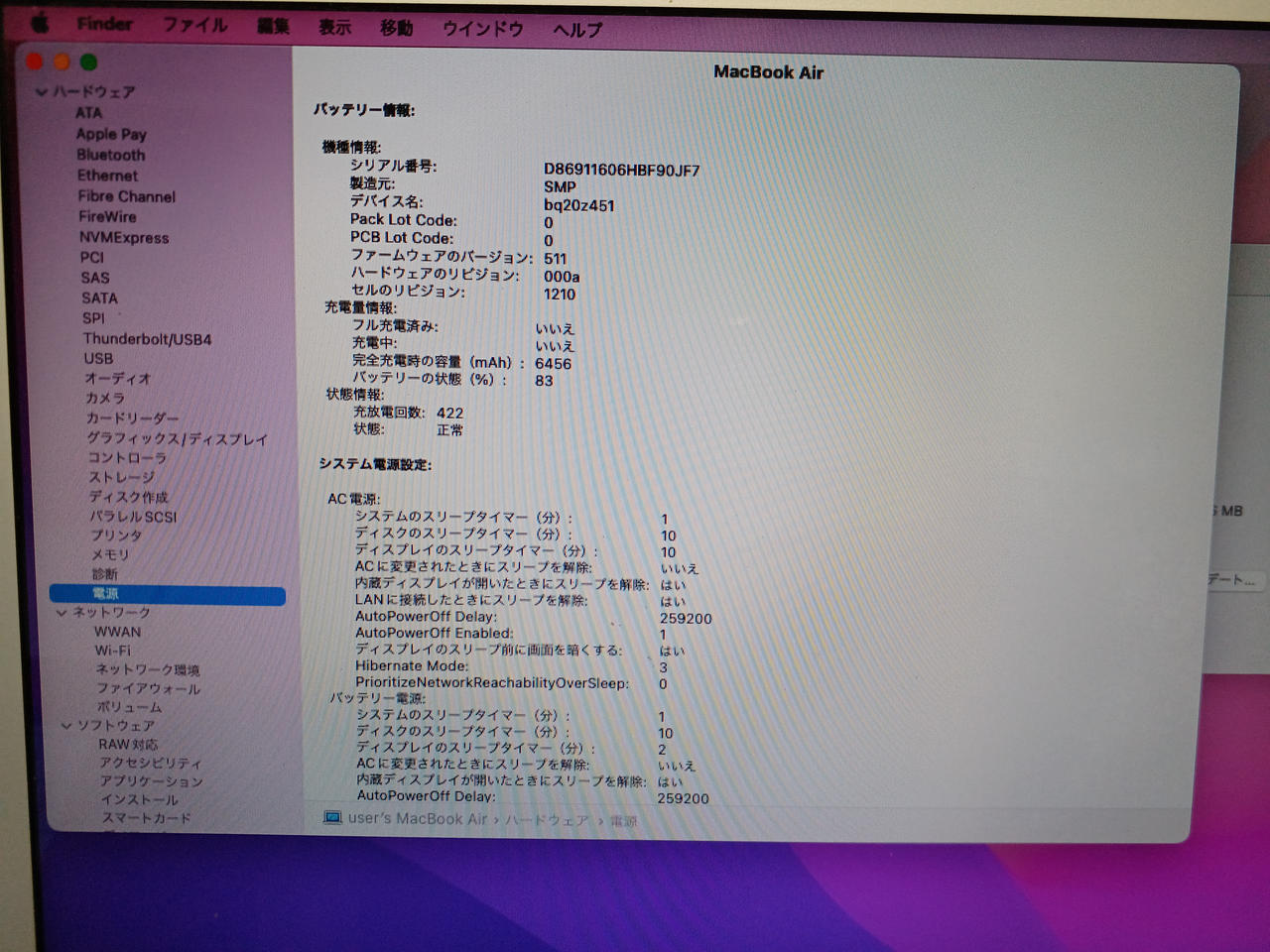Viewport: 1270px width, 952px height.
Task: Select メモリ in the sidebar
Action: [x=110, y=555]
